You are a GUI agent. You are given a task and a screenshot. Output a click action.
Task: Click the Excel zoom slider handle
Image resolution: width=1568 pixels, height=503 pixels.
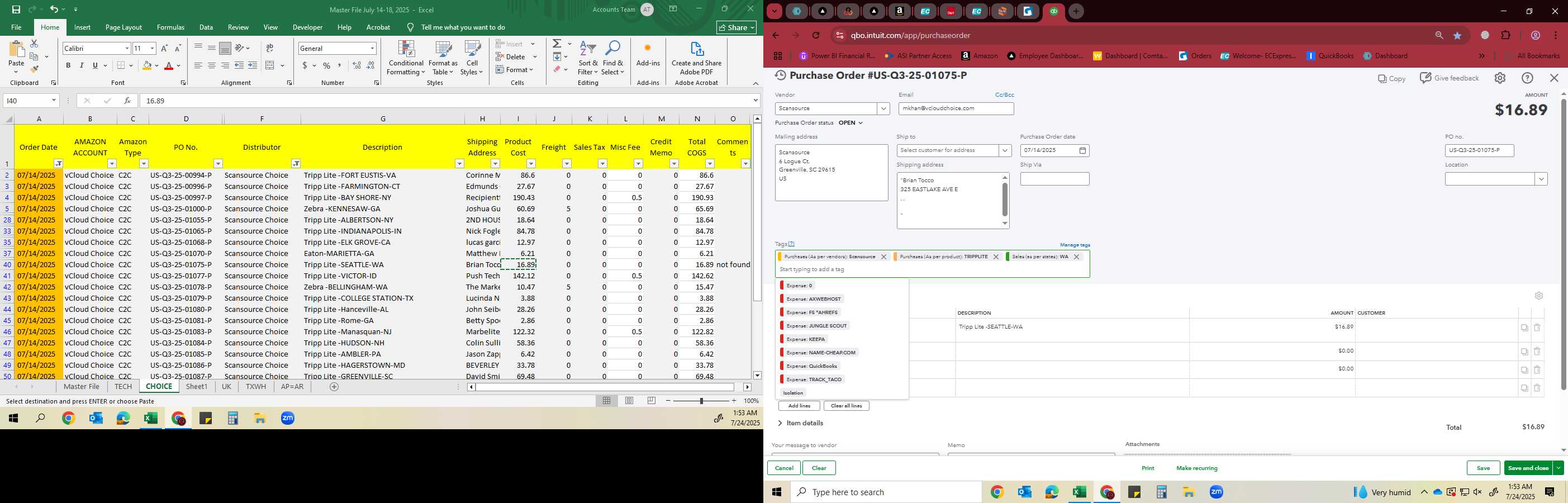tap(701, 401)
